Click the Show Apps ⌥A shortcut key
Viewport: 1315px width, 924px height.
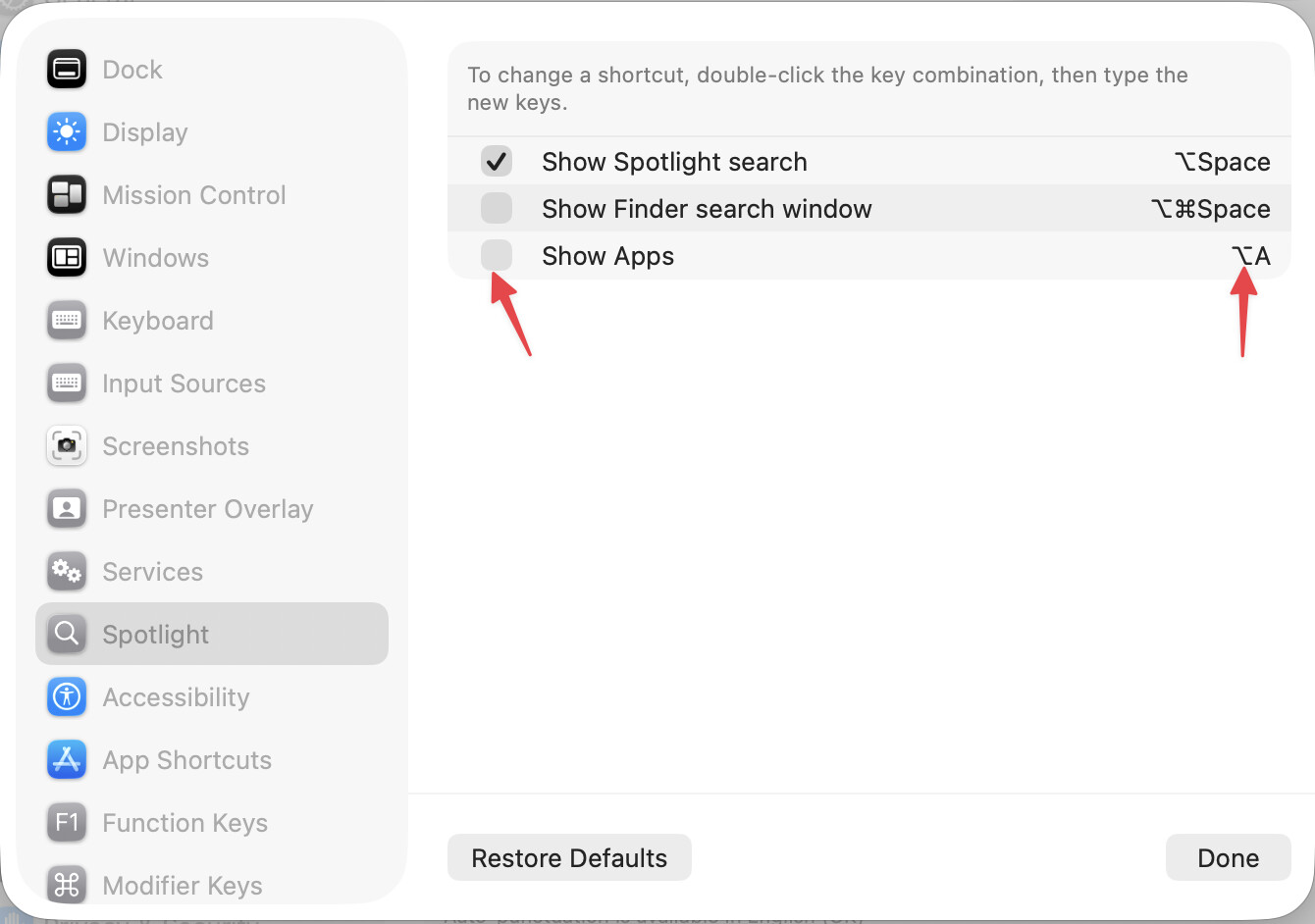pos(1251,256)
